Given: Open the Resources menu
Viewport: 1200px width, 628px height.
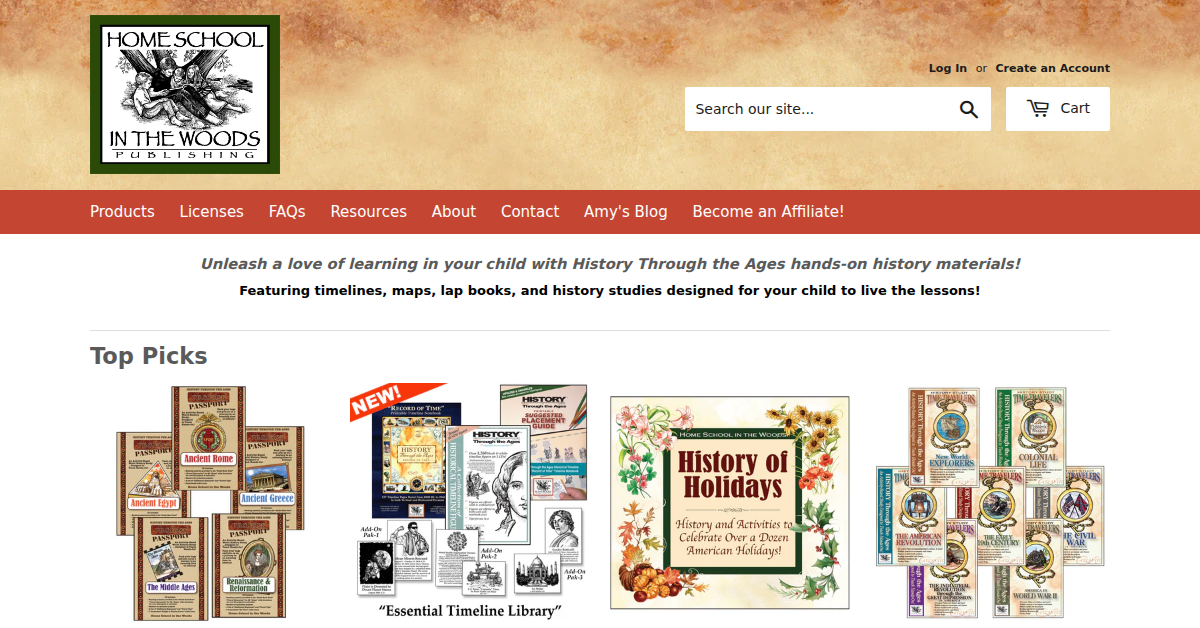Looking at the screenshot, I should (x=369, y=212).
